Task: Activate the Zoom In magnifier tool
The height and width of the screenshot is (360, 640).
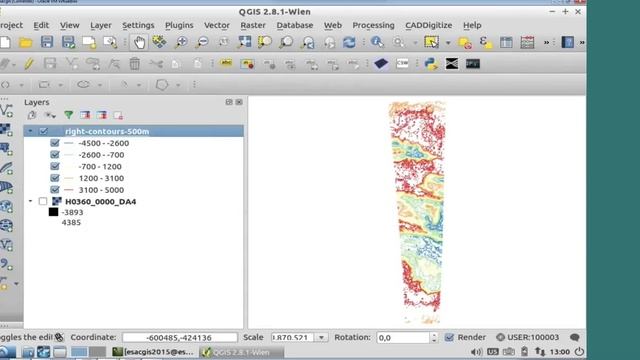Action: pos(181,42)
